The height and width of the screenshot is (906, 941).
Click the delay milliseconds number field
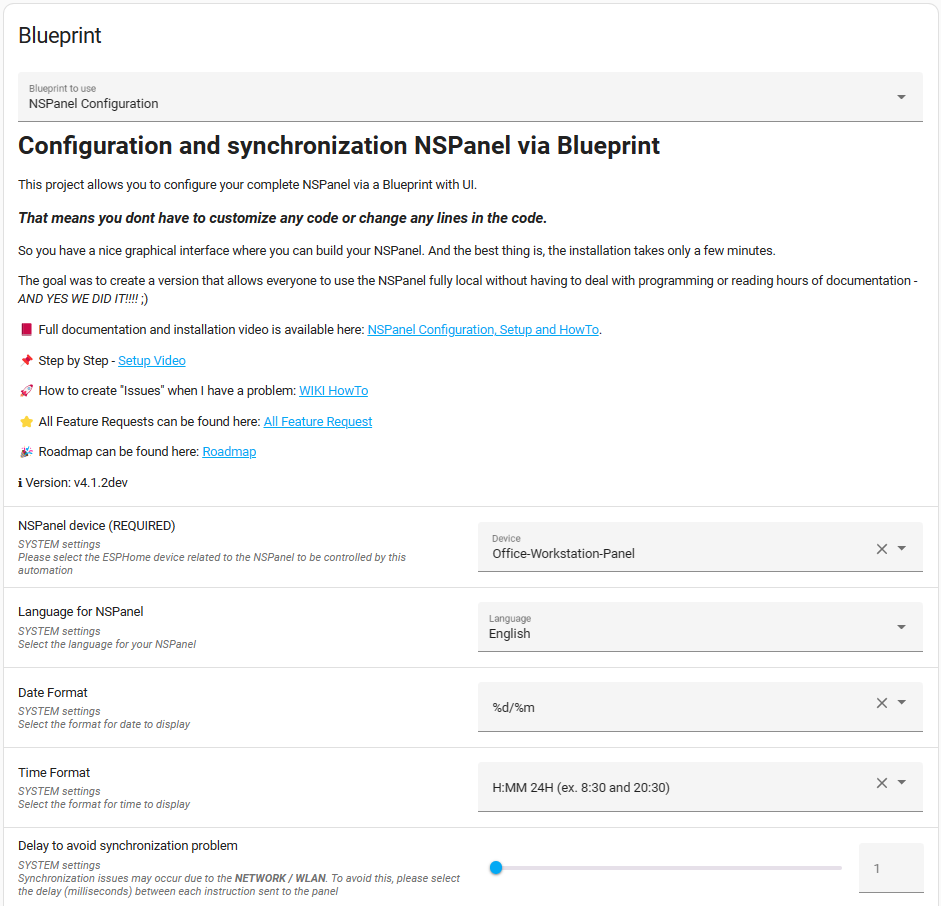click(x=890, y=868)
